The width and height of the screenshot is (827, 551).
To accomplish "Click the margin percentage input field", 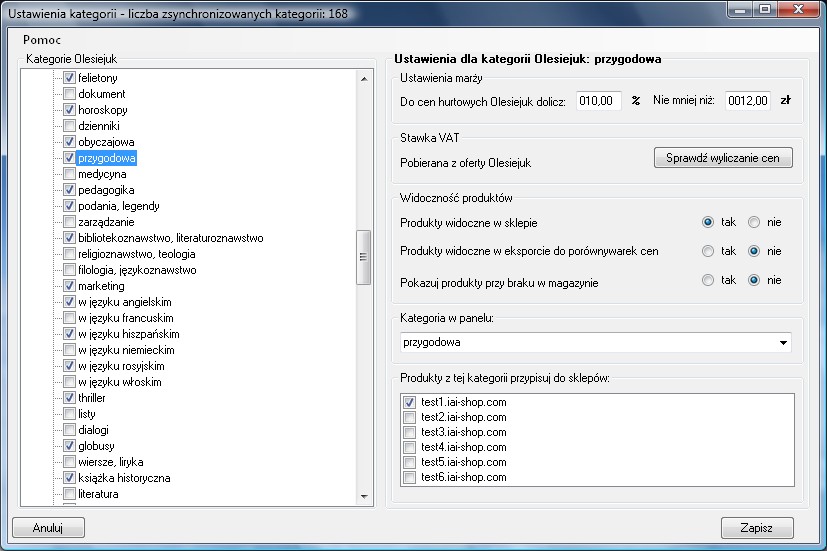I will point(599,101).
